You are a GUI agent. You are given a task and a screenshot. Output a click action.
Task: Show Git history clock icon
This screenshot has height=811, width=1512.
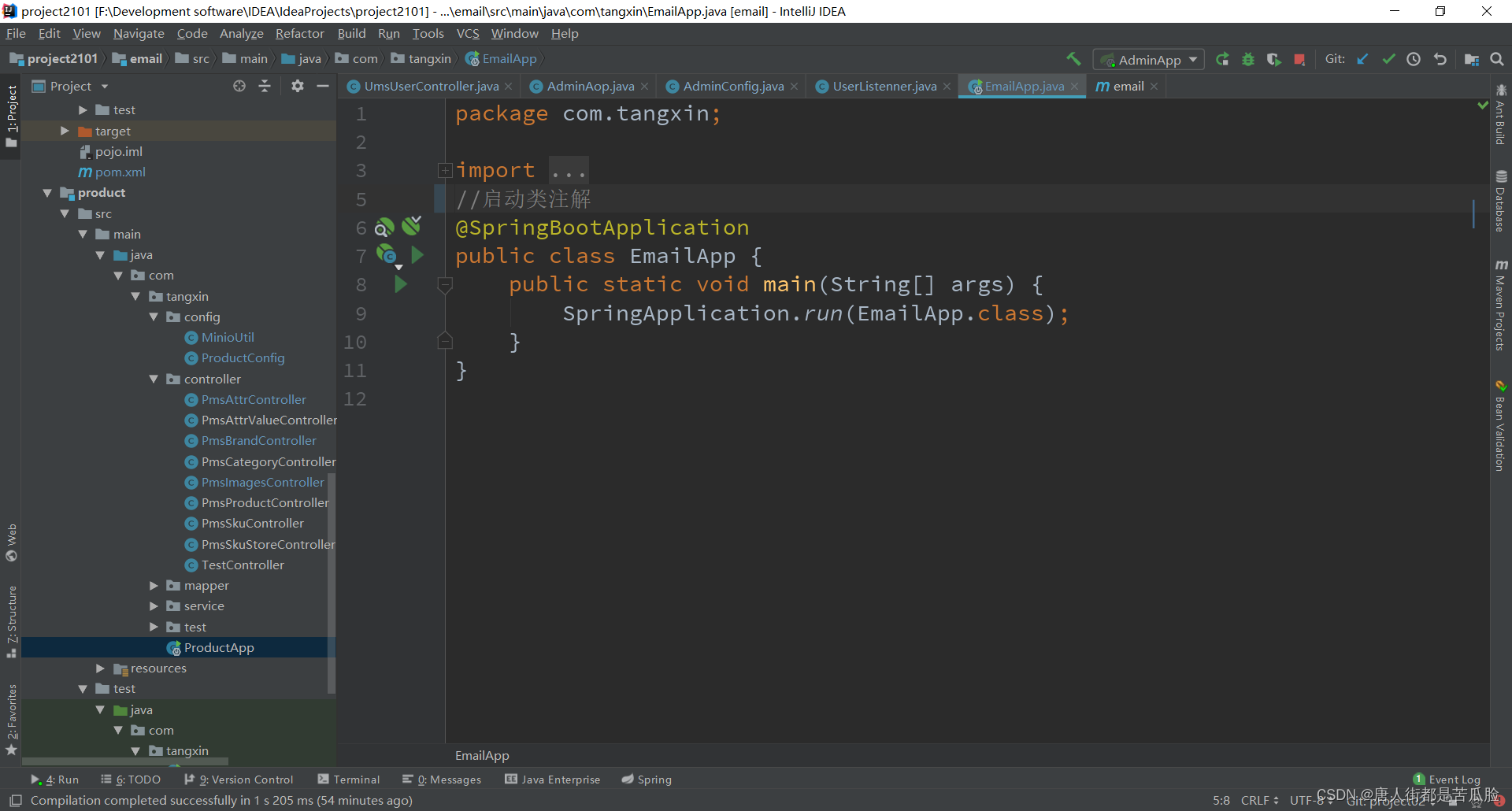point(1414,59)
